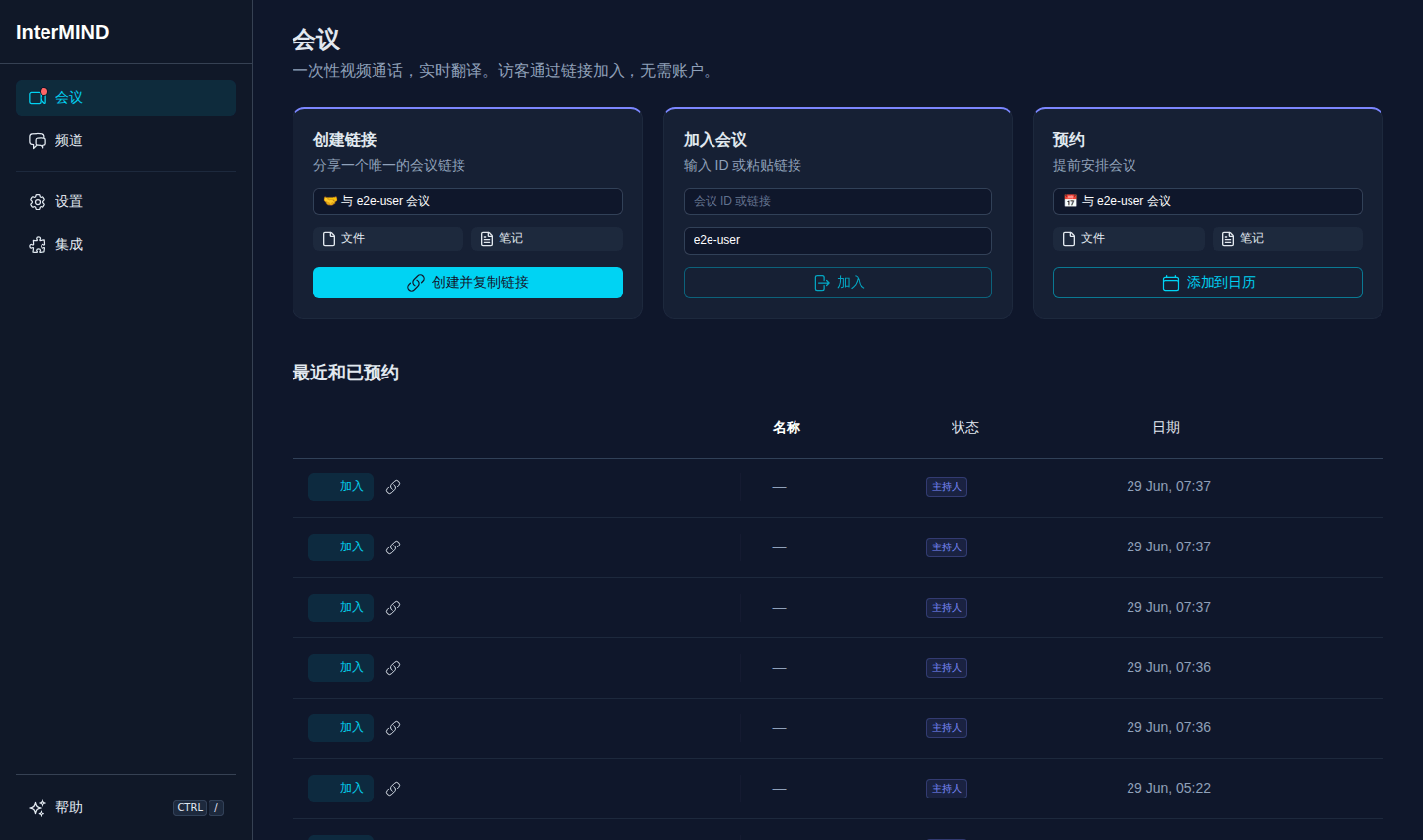
Task: Click 状态 column header
Action: (965, 428)
